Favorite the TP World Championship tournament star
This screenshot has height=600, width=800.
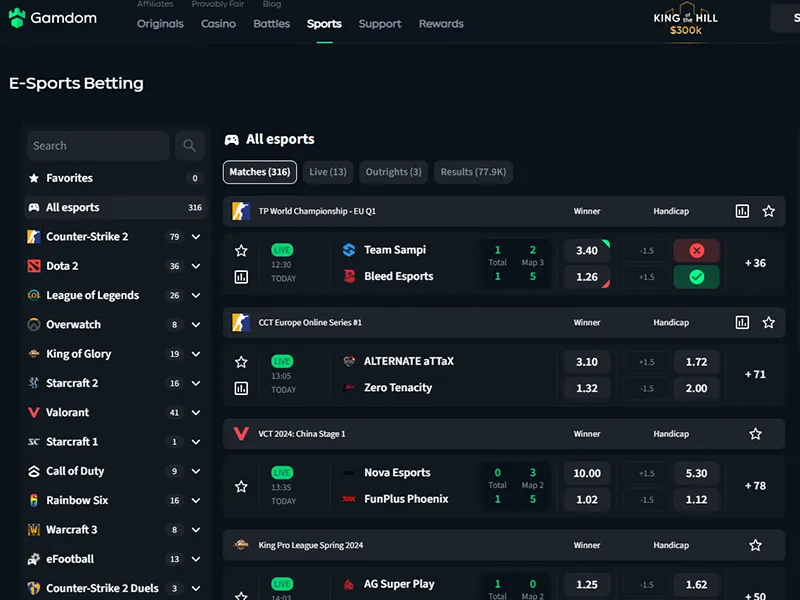(769, 211)
